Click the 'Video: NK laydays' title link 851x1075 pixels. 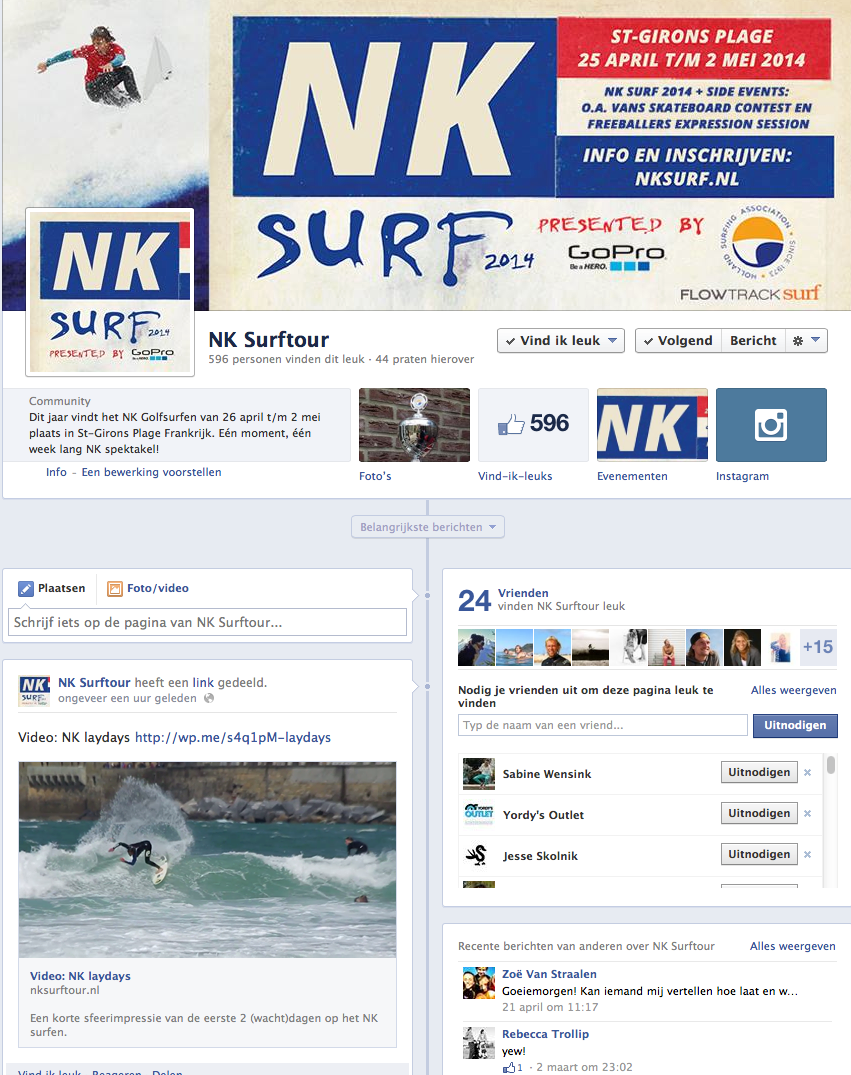(x=80, y=976)
